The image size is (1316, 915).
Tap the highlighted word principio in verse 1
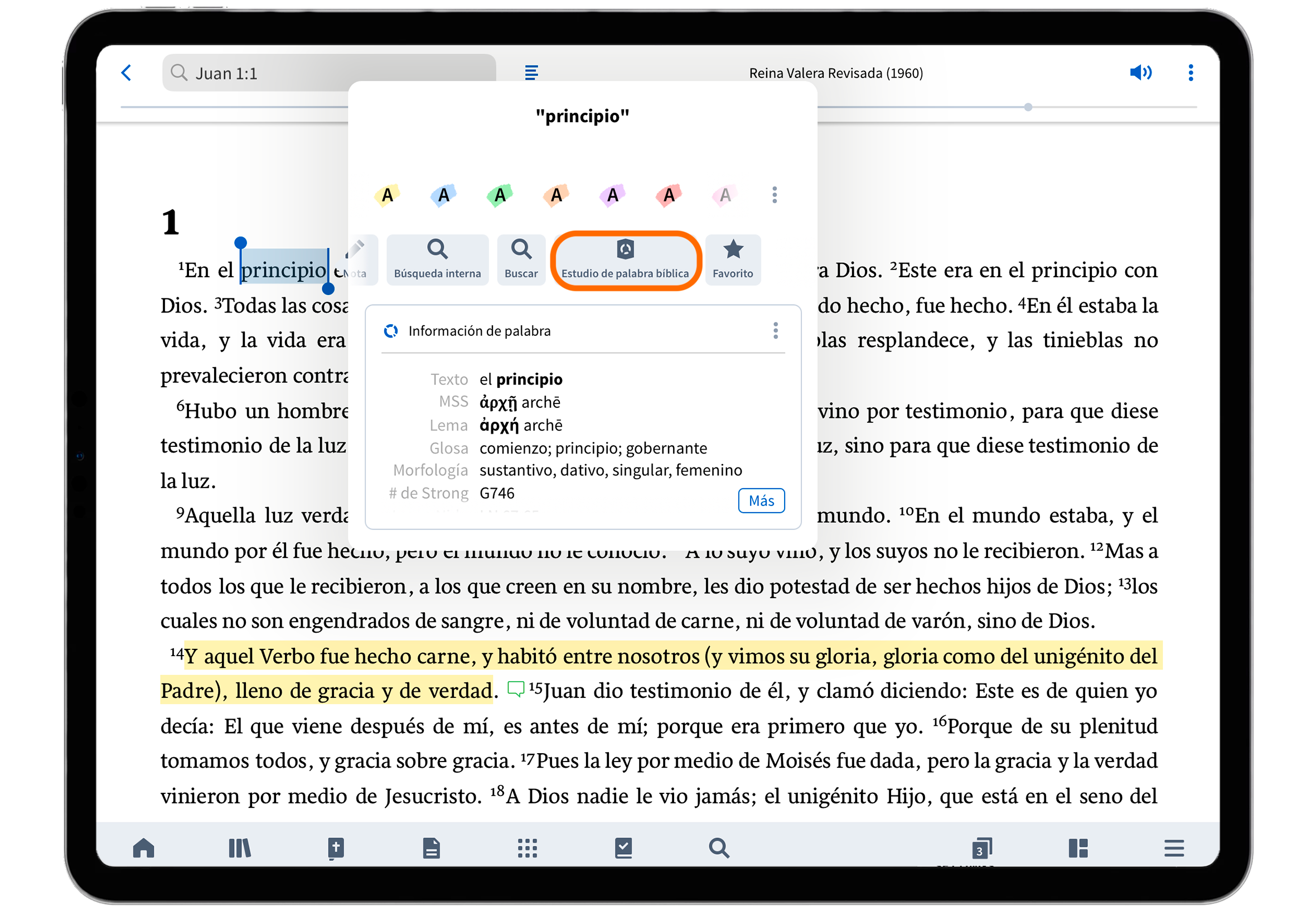click(283, 270)
